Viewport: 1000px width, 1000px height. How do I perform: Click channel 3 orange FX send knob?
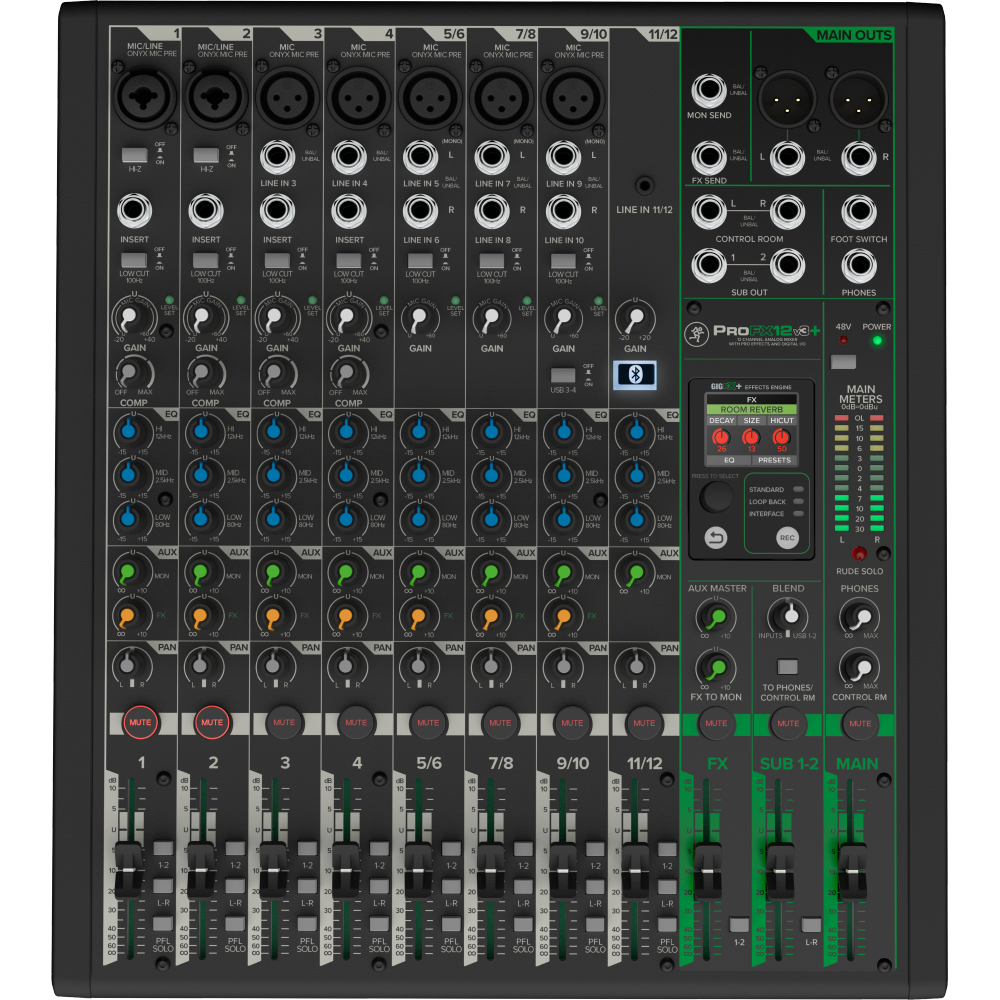pyautogui.click(x=273, y=617)
